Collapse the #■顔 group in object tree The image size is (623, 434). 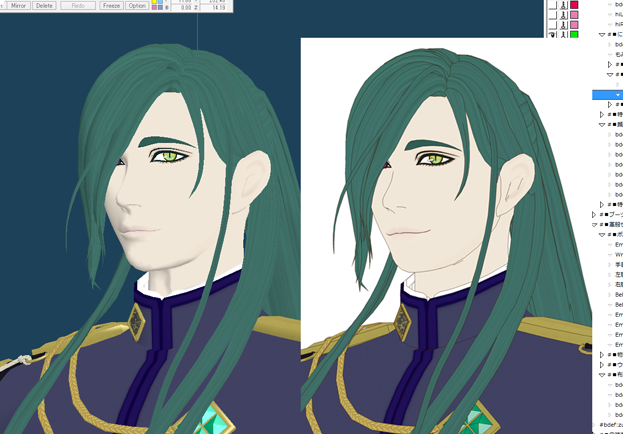[602, 125]
